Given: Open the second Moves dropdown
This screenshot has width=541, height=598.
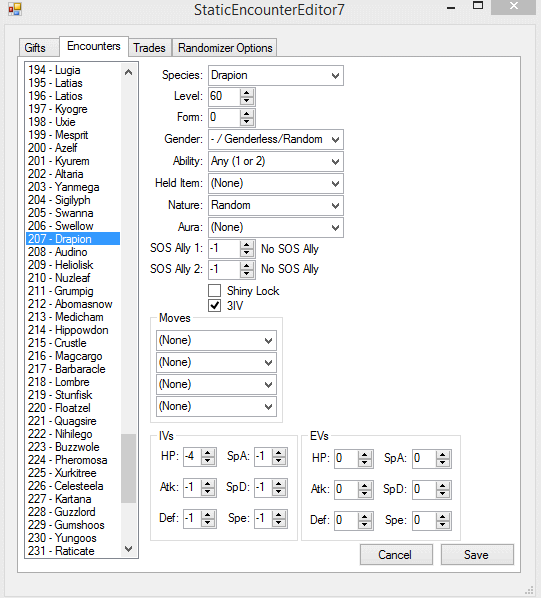Looking at the screenshot, I should pos(216,362).
